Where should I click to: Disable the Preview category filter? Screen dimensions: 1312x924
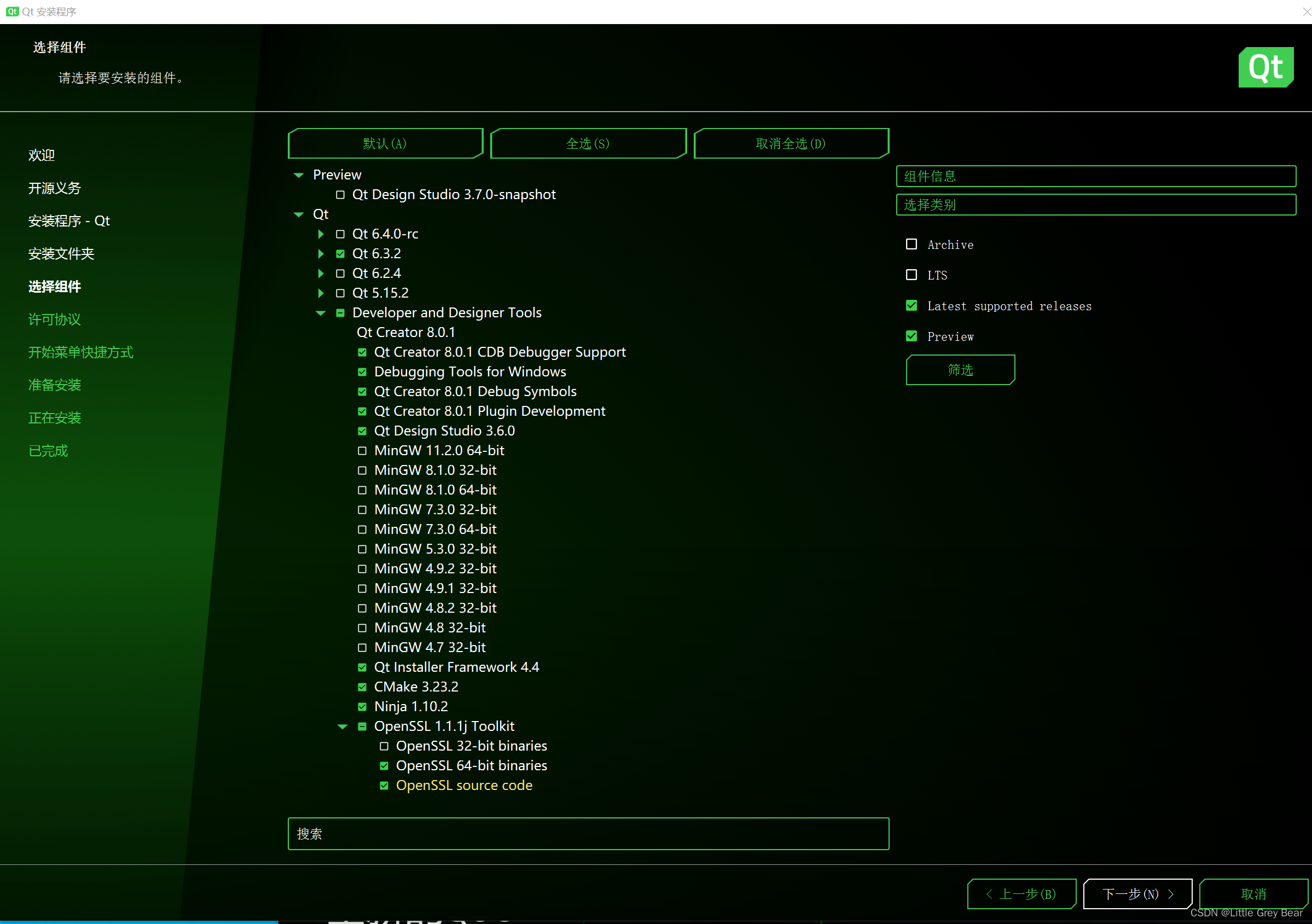pyautogui.click(x=912, y=336)
